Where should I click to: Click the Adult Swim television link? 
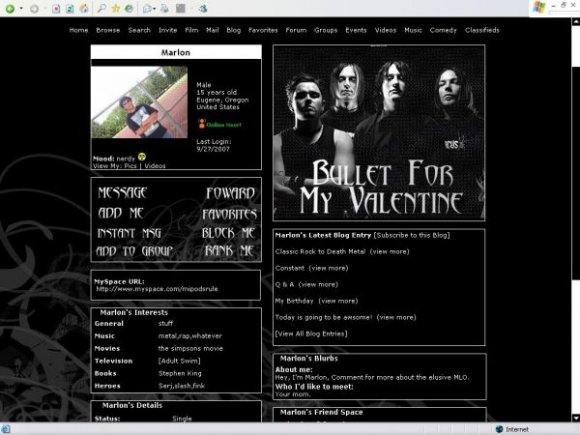[x=179, y=361]
